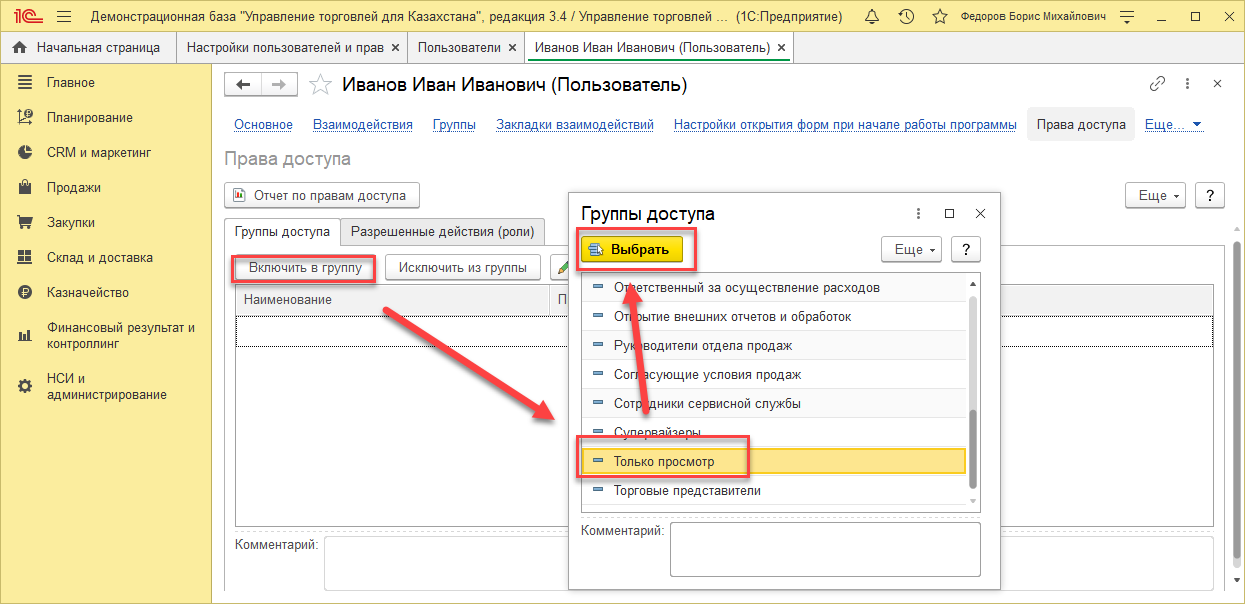Open notifications bell icon
The width and height of the screenshot is (1245, 604).
tap(872, 17)
